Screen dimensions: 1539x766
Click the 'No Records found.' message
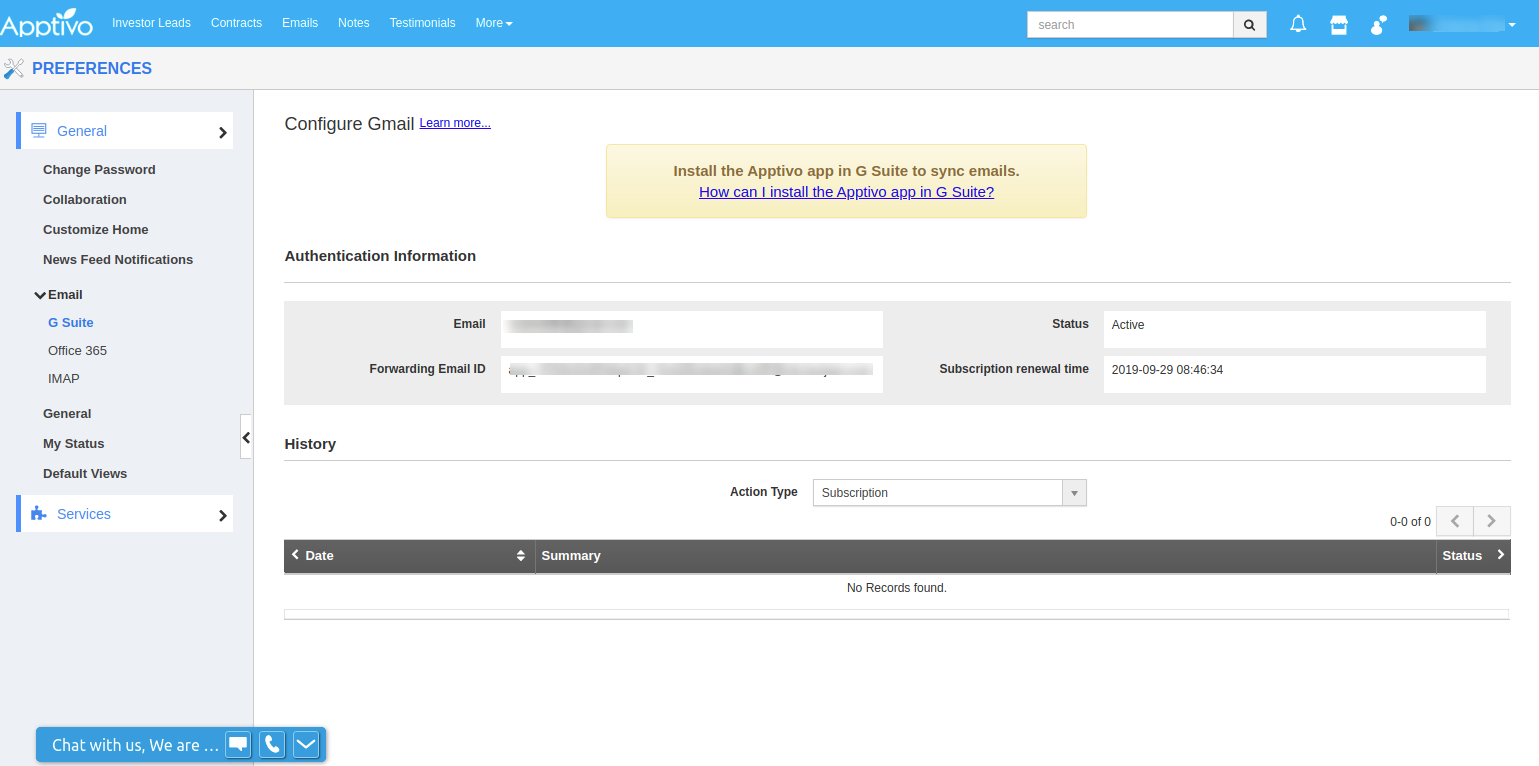(897, 588)
